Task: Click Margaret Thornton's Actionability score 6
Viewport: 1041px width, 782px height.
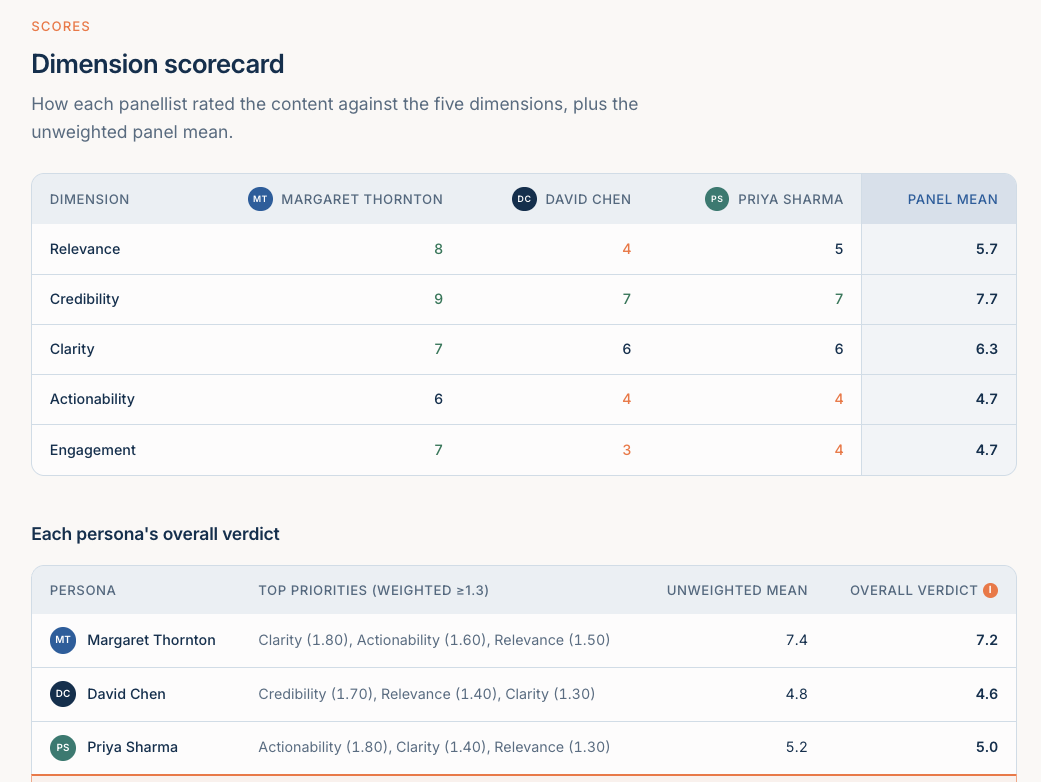Action: [438, 399]
